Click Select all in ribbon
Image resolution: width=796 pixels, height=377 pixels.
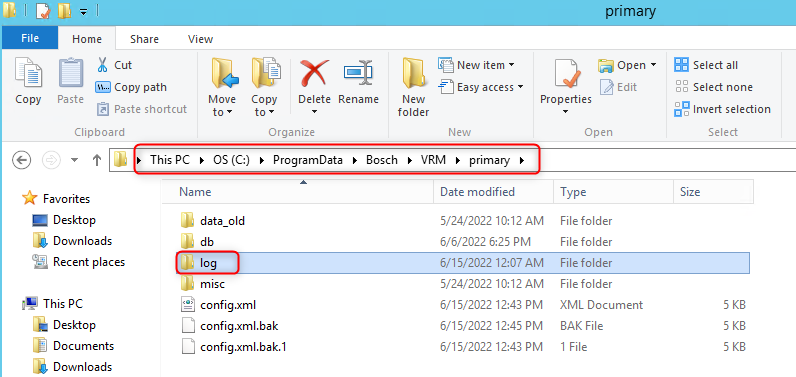[706, 65]
